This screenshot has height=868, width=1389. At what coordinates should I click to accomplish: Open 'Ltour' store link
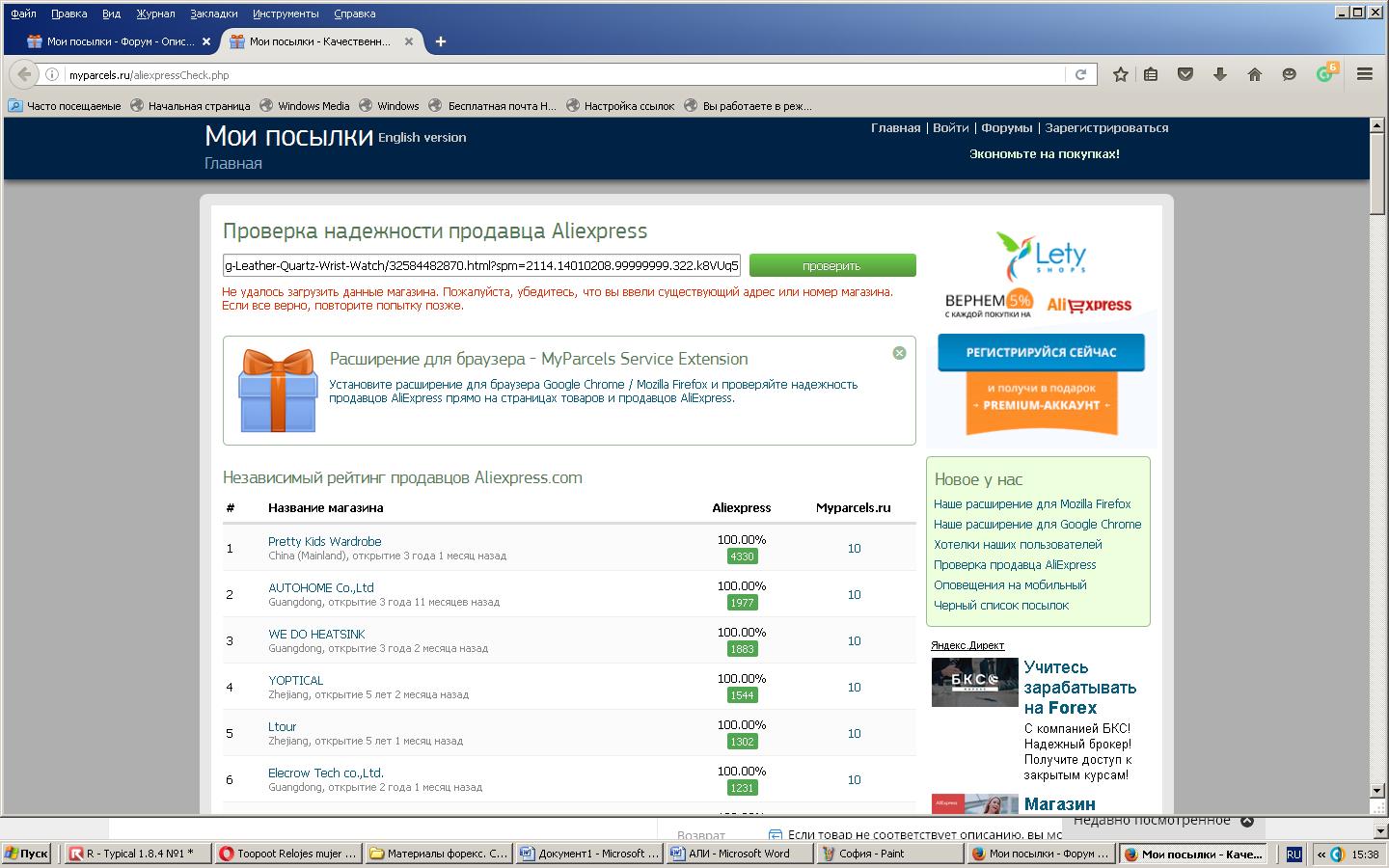pyautogui.click(x=282, y=726)
